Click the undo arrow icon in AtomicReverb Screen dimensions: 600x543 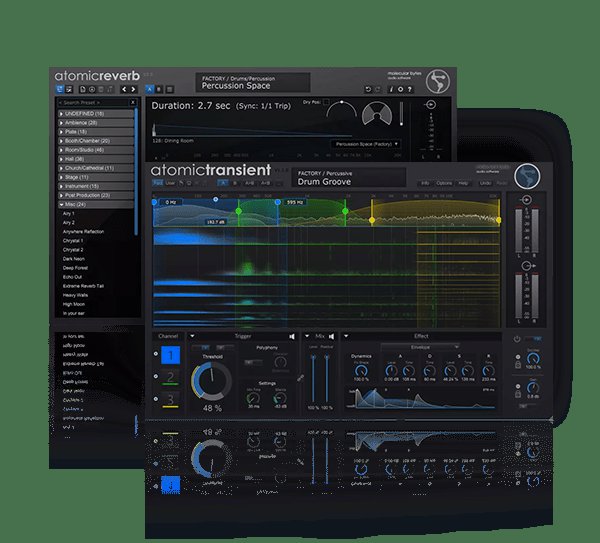tap(368, 90)
